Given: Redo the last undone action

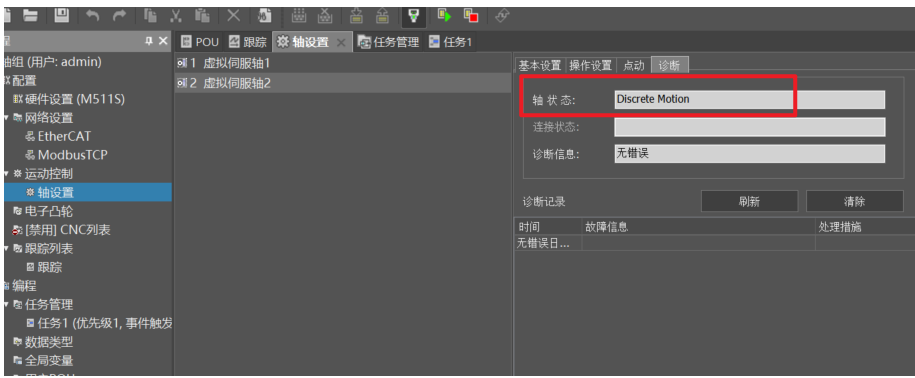Looking at the screenshot, I should click(x=120, y=16).
